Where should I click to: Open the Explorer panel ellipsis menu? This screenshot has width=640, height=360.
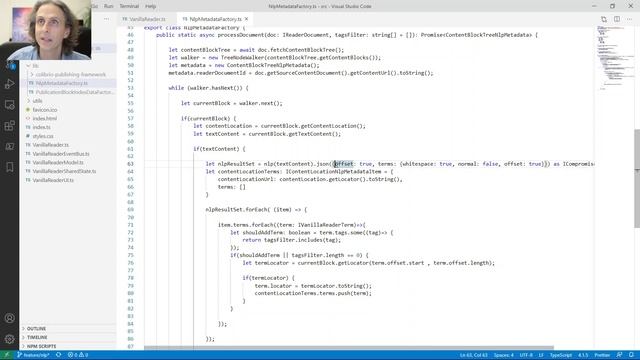click(x=107, y=19)
